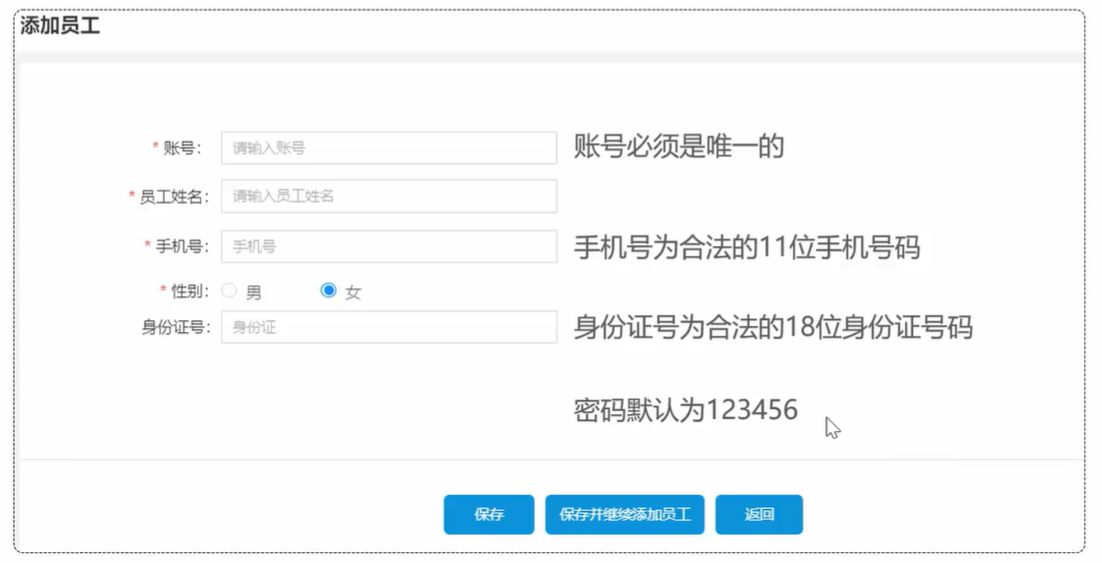Viewport: 1102px width, 563px height.
Task: Click the 账号必须是唯一的 note text
Action: 679,148
